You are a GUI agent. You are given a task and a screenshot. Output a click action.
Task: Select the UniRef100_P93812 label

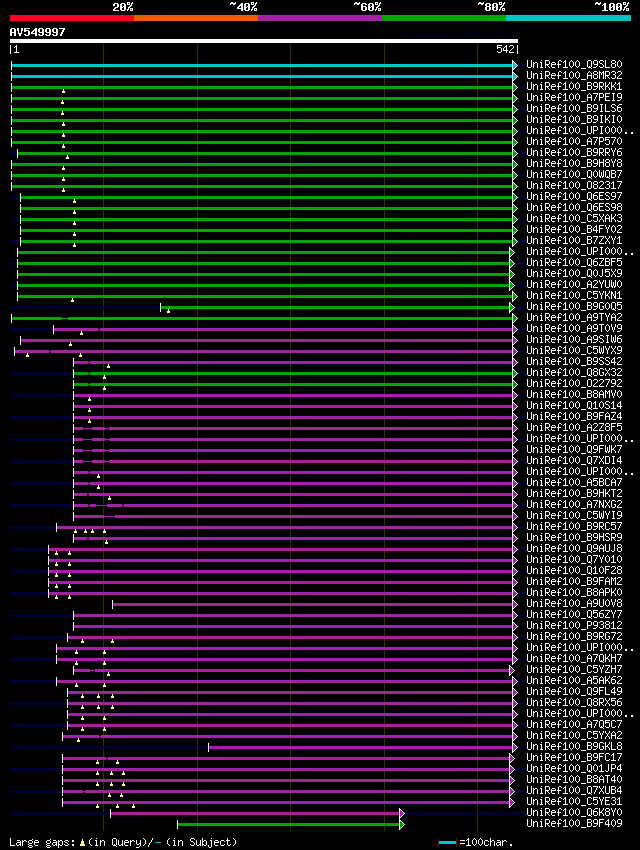574,626
